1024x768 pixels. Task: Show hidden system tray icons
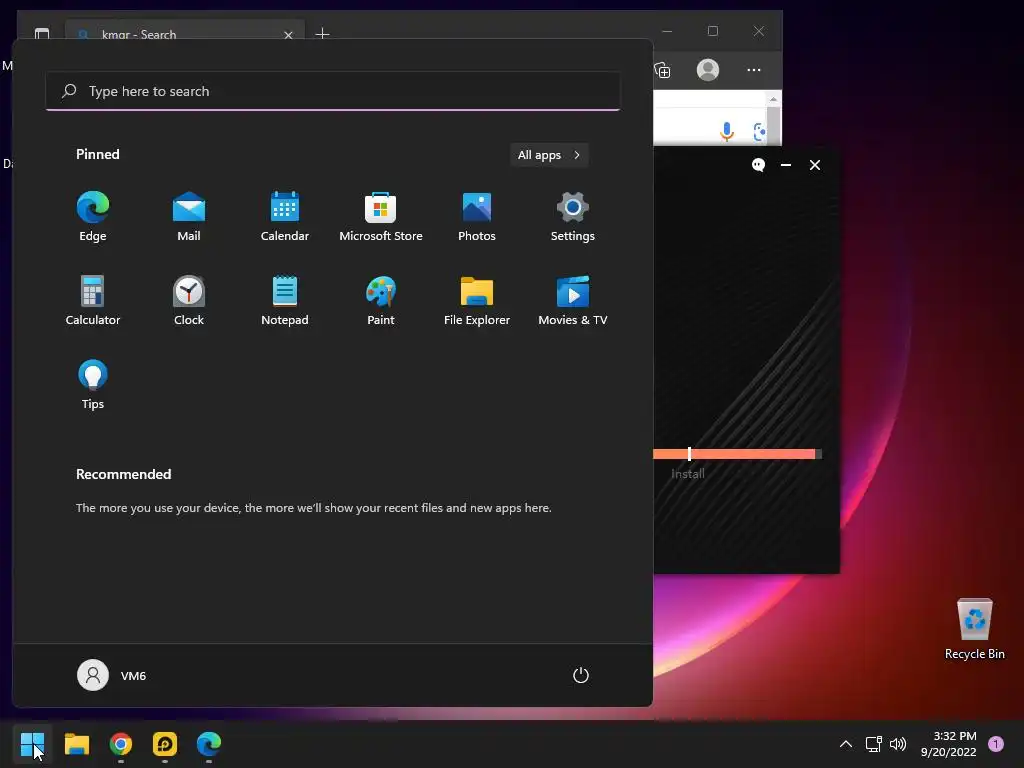[846, 743]
